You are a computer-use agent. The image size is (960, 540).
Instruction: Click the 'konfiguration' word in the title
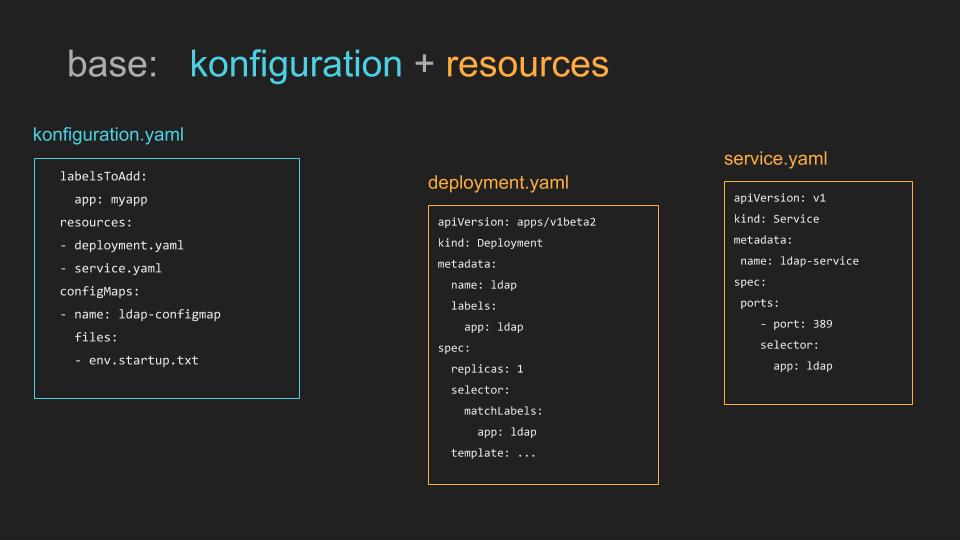tap(296, 65)
